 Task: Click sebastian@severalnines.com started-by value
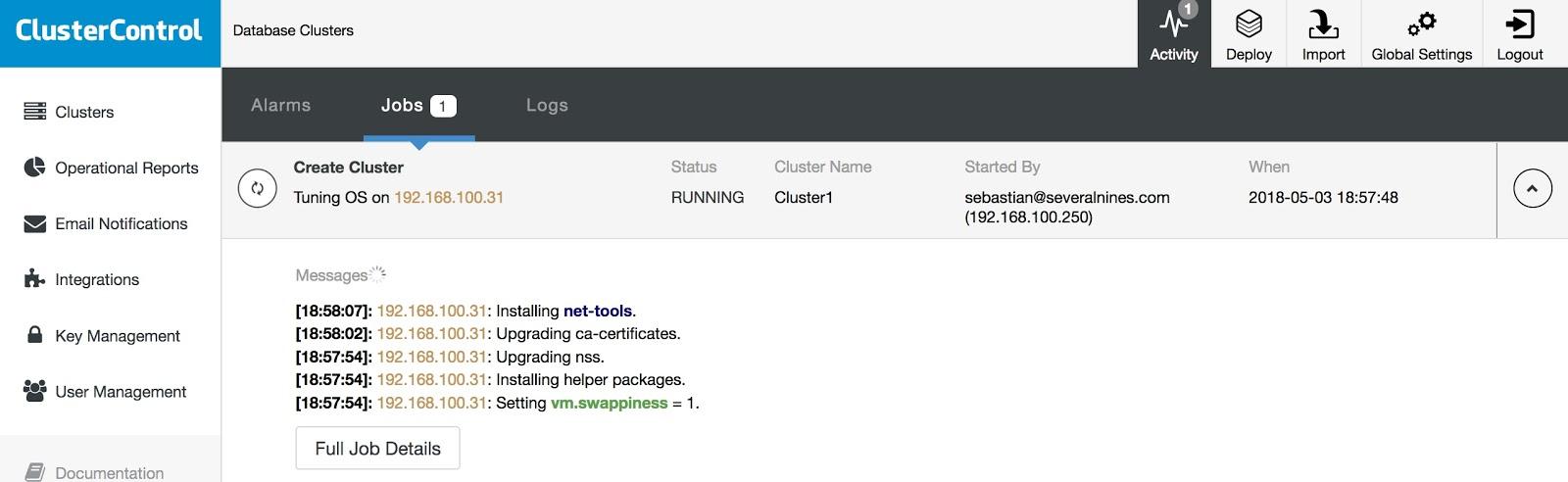click(x=1067, y=197)
